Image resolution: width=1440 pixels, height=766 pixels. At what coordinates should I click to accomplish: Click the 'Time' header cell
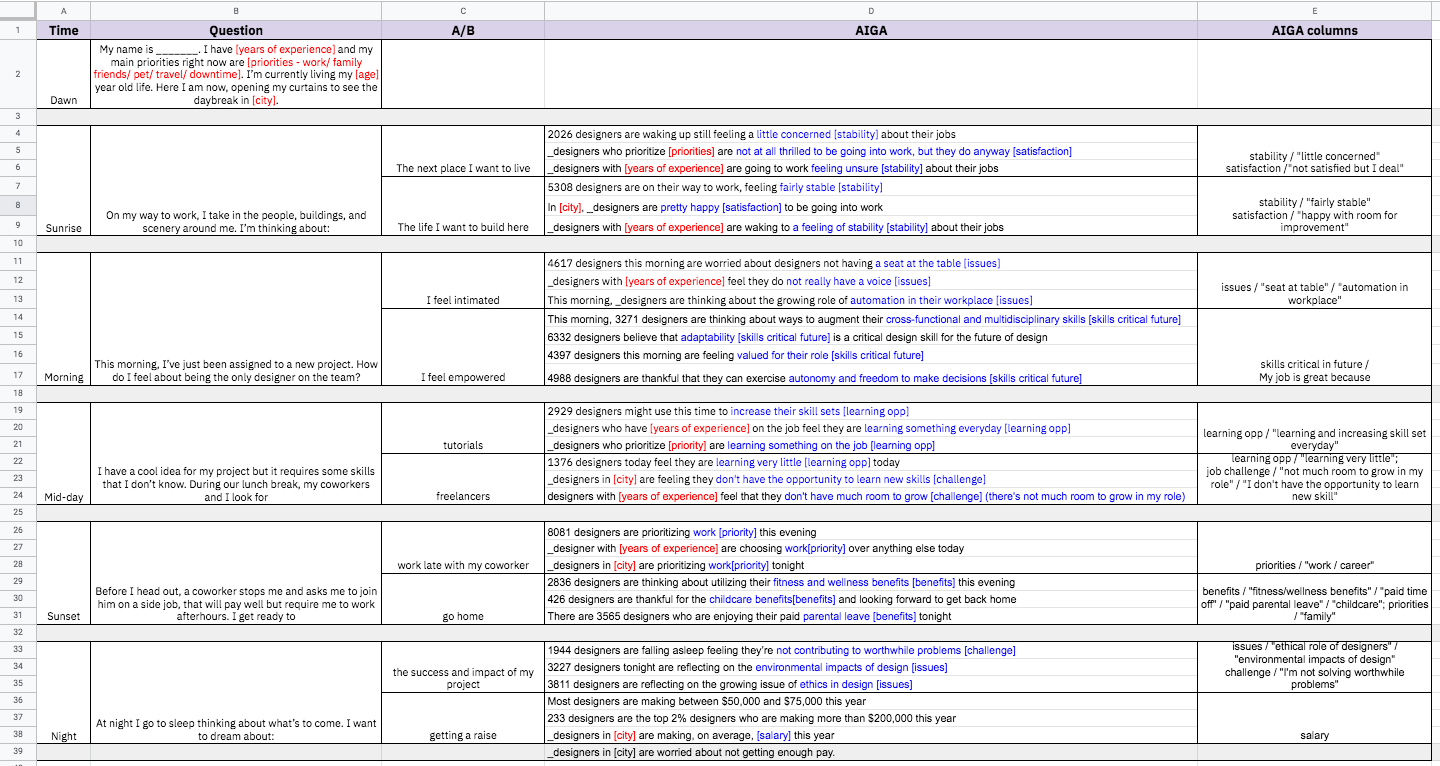pyautogui.click(x=64, y=30)
